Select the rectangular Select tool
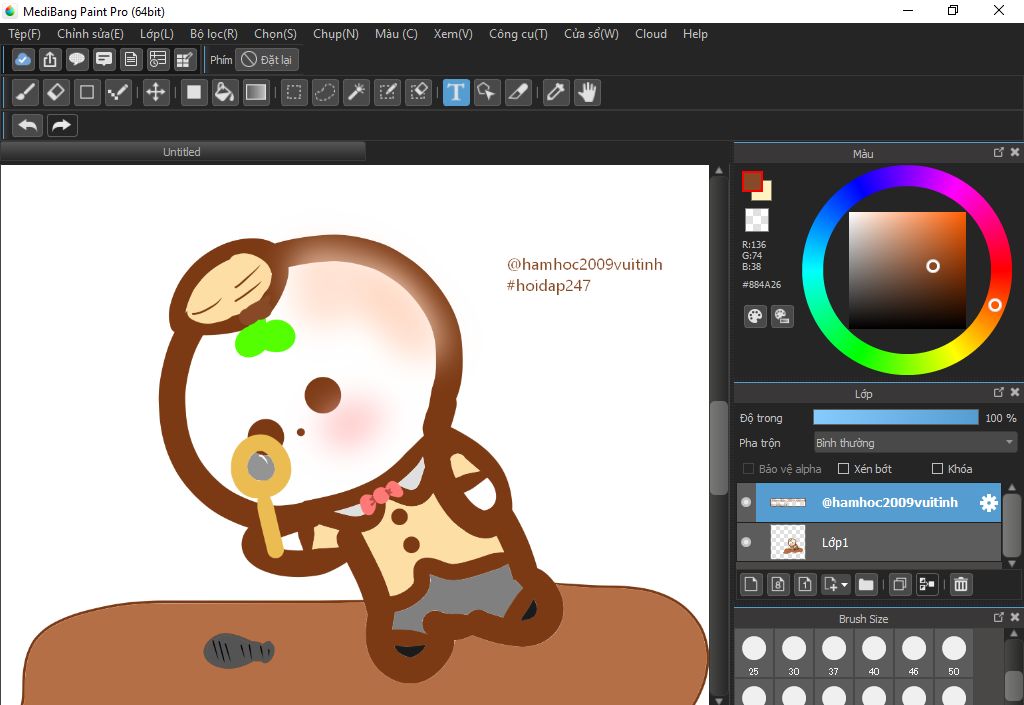This screenshot has height=705, width=1024. [x=294, y=92]
